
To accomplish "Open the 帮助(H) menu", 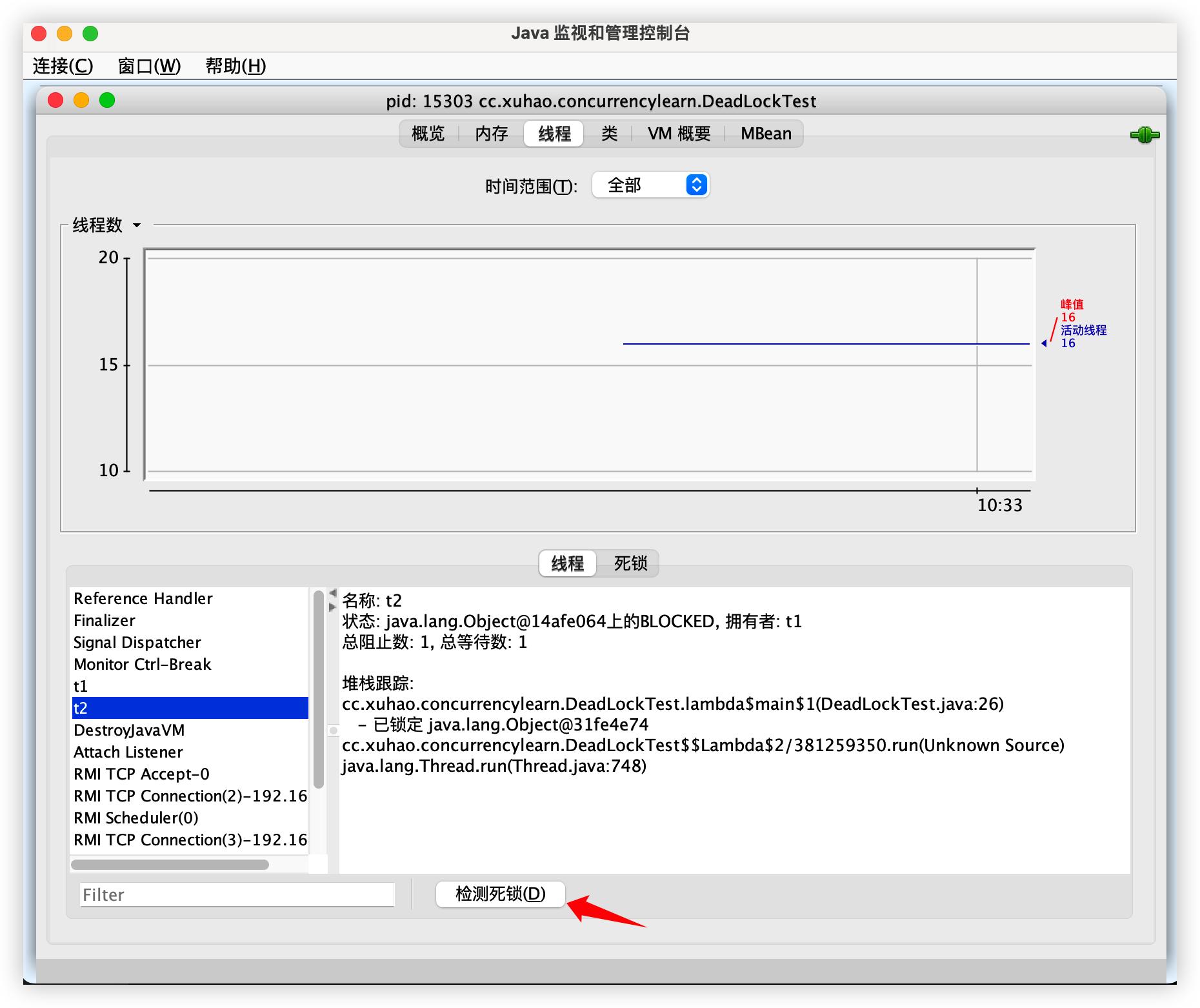I will [235, 66].
